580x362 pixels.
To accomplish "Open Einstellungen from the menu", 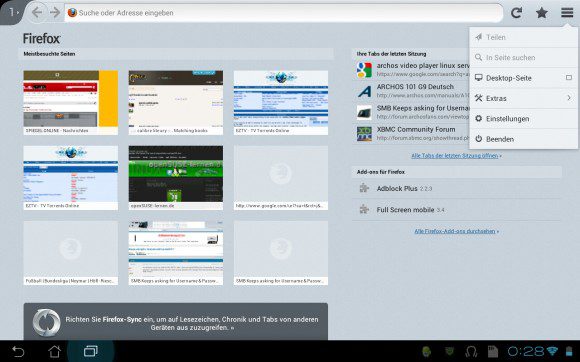I will tap(523, 119).
